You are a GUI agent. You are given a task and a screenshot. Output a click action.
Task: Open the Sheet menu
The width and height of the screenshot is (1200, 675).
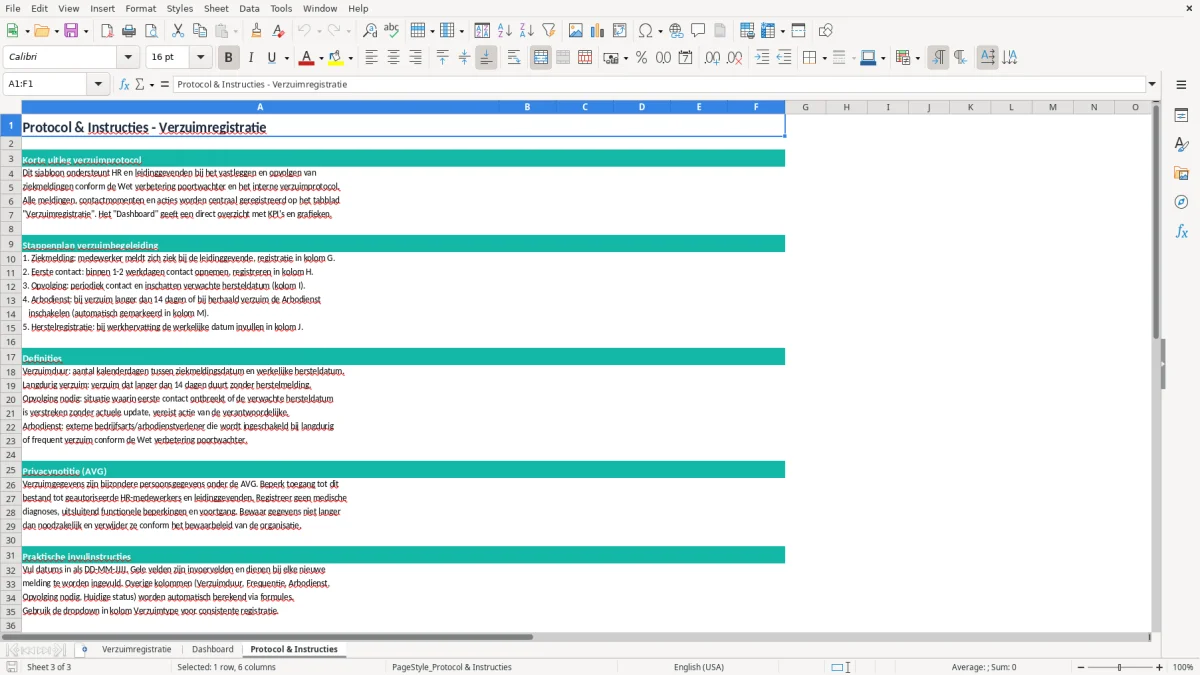[x=216, y=8]
